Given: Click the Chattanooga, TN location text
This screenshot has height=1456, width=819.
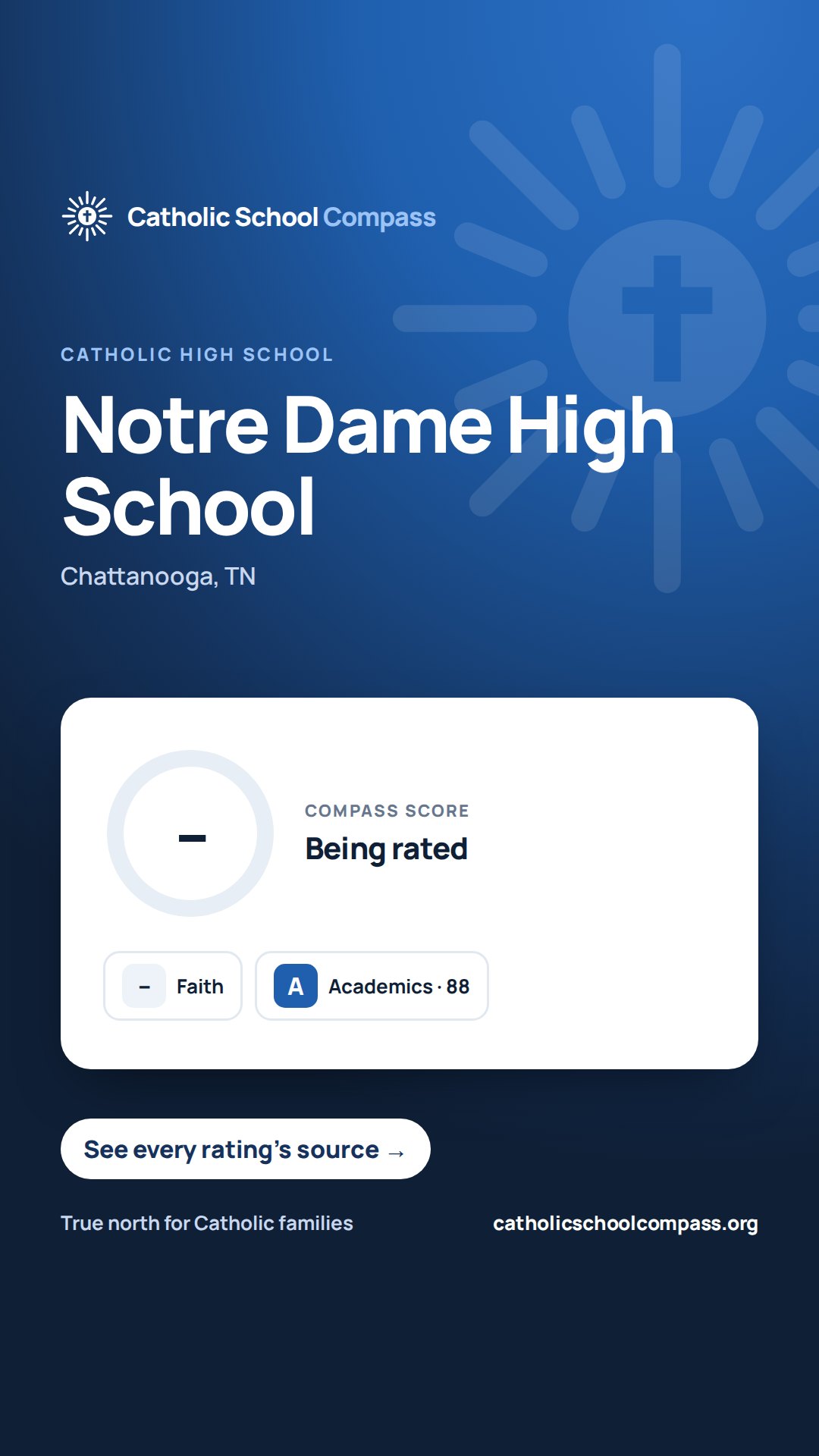Looking at the screenshot, I should click(x=158, y=576).
